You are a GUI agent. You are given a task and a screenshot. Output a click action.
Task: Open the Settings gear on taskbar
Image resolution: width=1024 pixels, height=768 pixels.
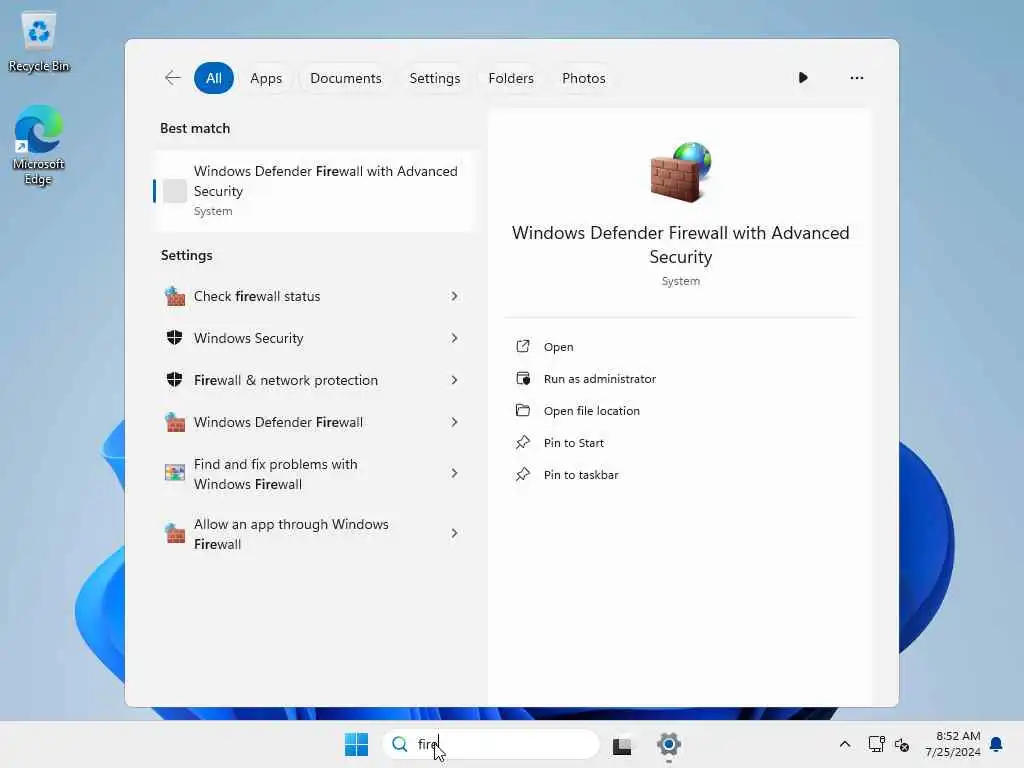pos(669,744)
